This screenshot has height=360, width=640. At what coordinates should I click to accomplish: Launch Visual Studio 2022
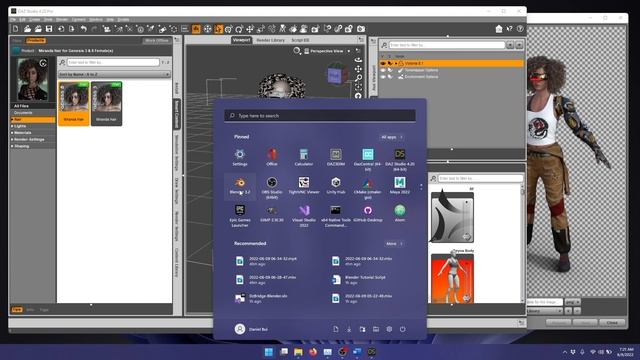tap(304, 215)
